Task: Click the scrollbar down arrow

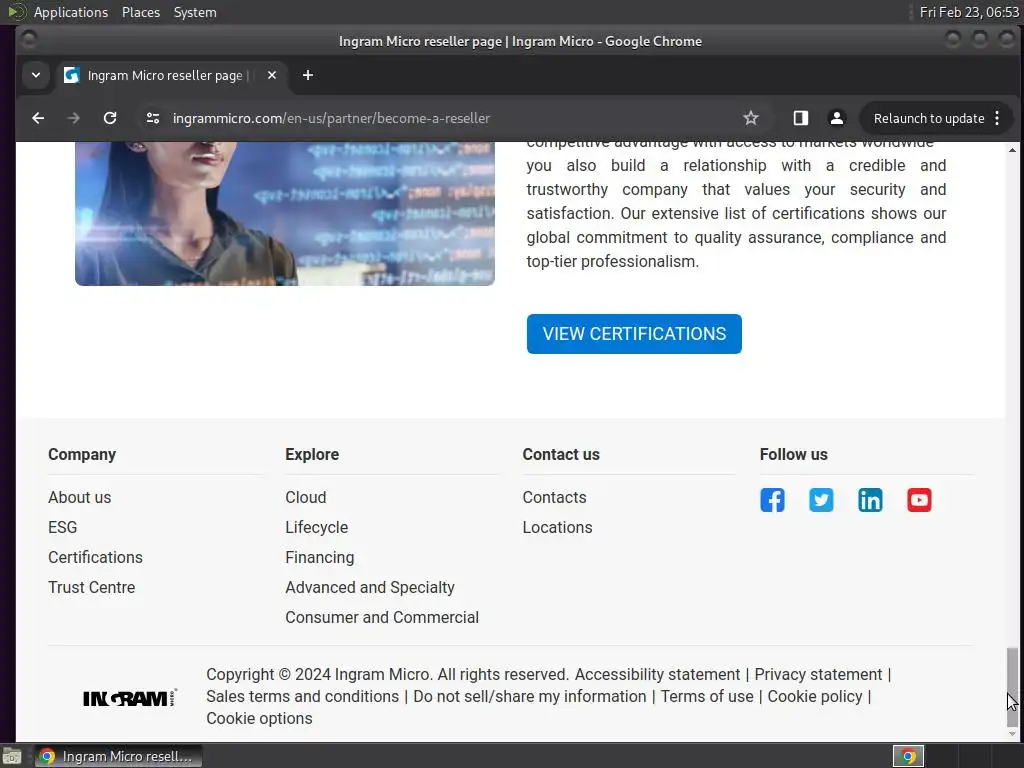Action: point(1012,734)
